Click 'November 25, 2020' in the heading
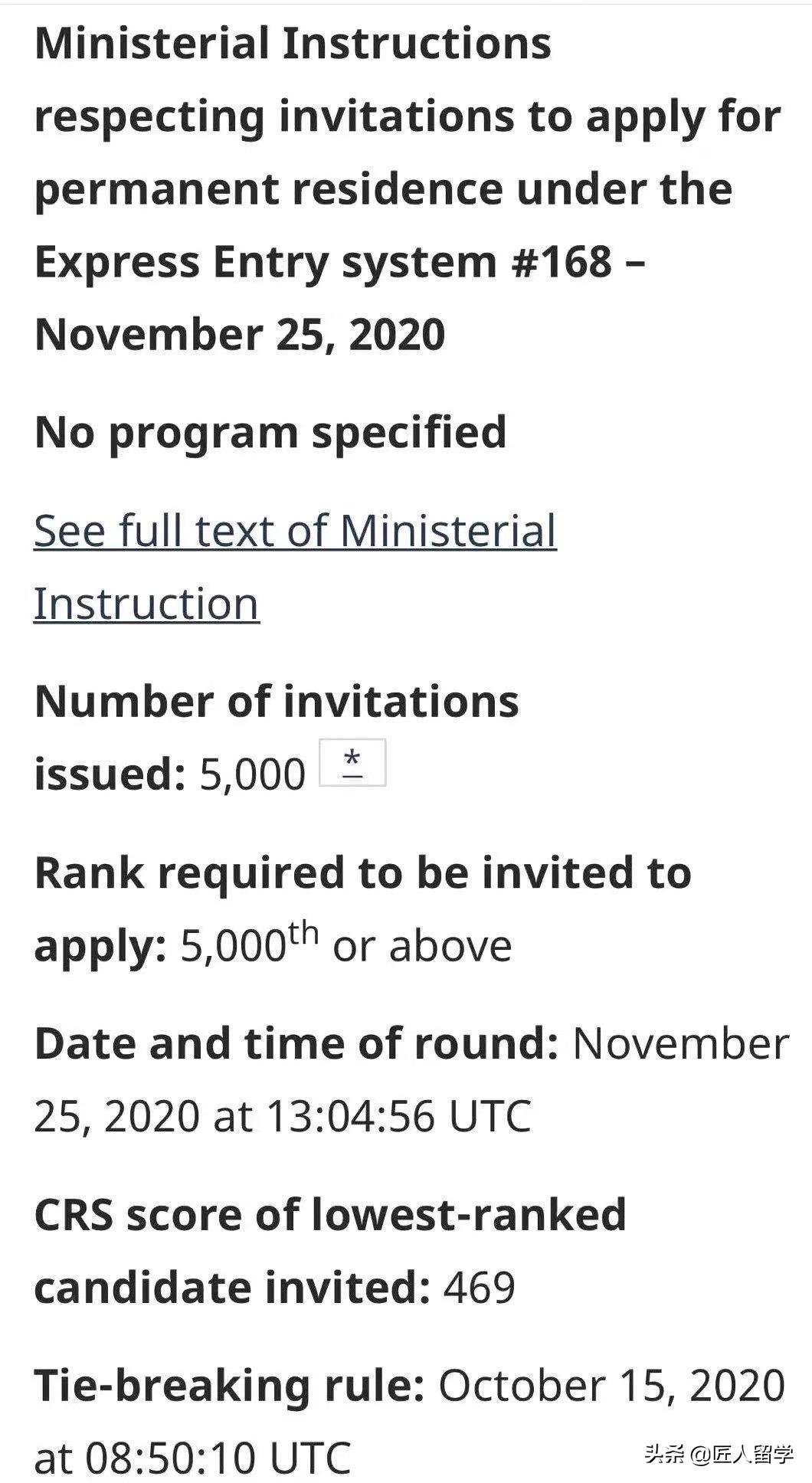This screenshot has width=812, height=1483. [240, 335]
